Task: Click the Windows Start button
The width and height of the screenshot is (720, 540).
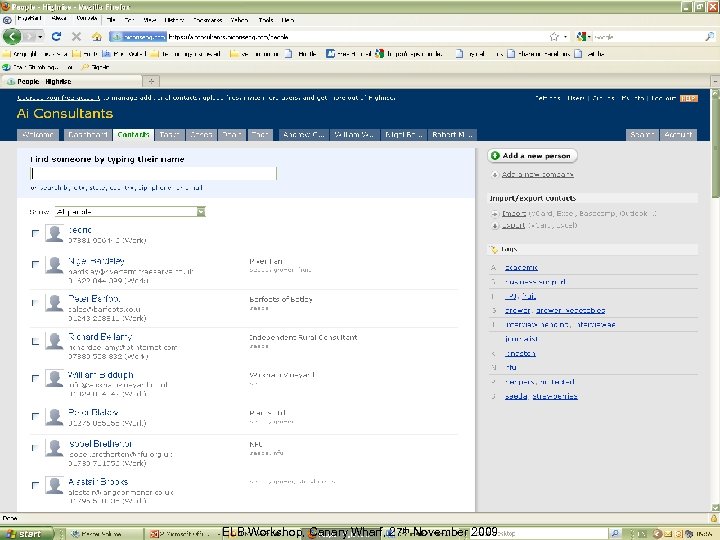Action: 27,534
